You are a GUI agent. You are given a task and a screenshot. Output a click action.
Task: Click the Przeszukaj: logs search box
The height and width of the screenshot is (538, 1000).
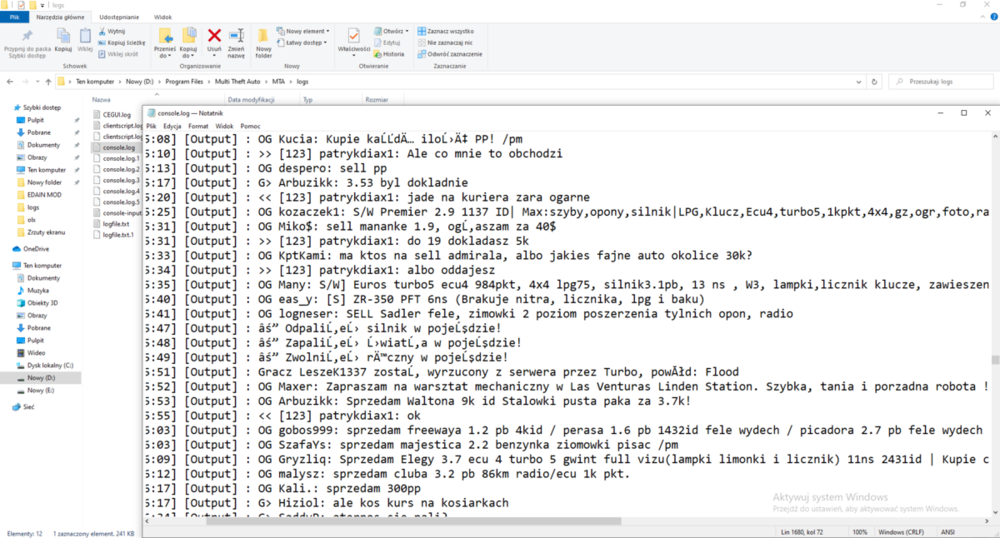(x=943, y=82)
